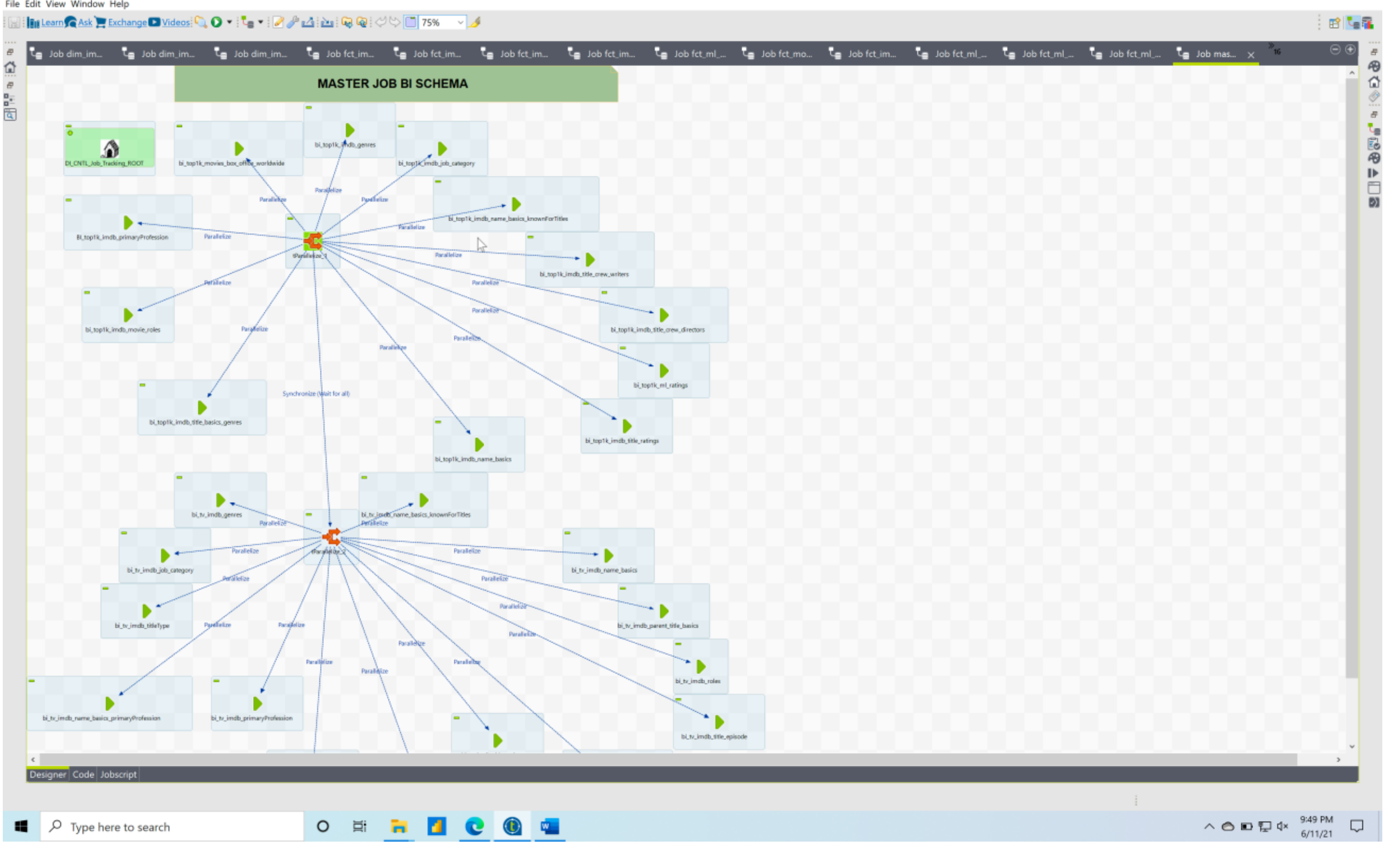Select the Profiling perspective icon
This screenshot has width=1400, height=851.
click(1367, 23)
